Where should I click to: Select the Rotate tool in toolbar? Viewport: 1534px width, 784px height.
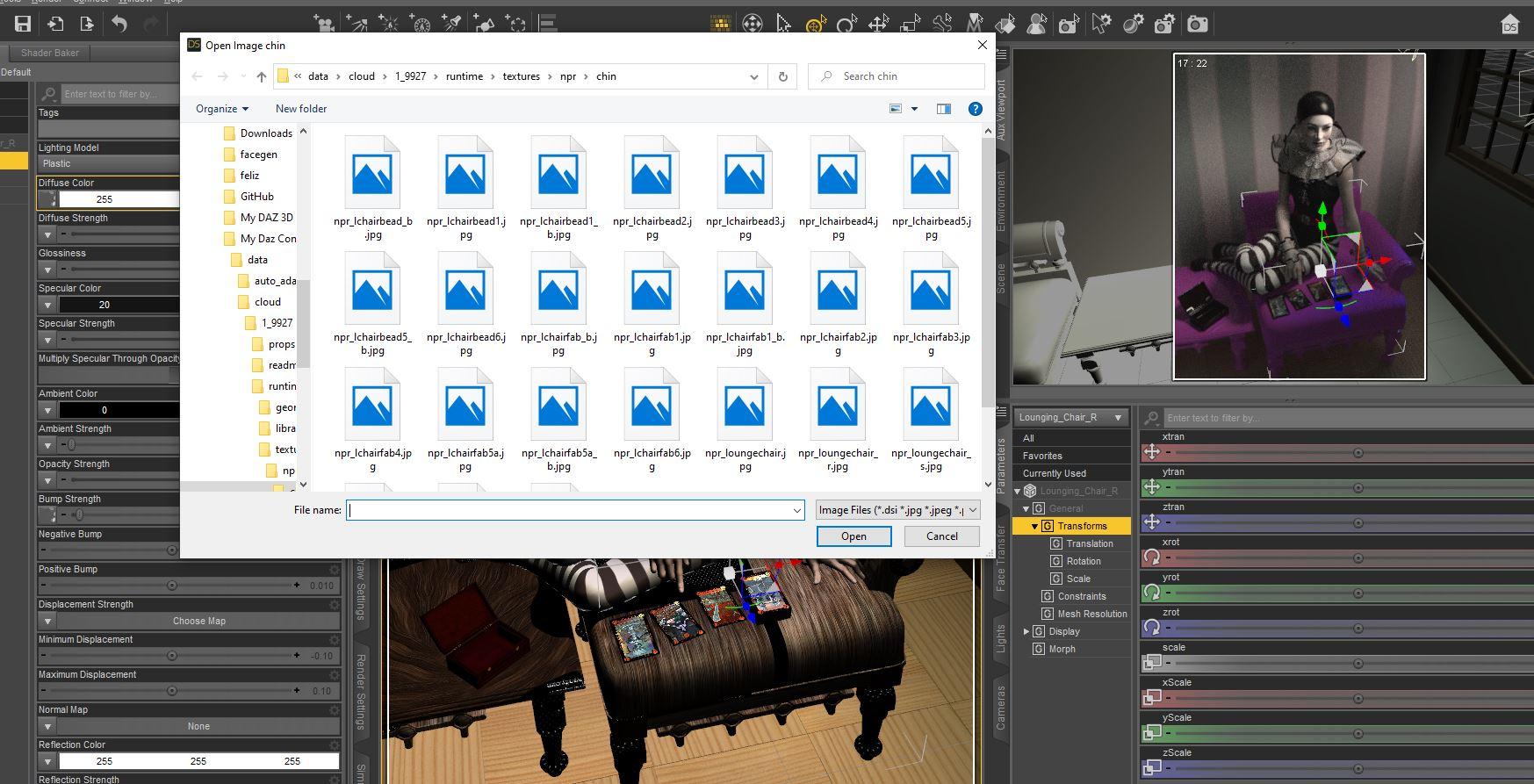coord(846,24)
